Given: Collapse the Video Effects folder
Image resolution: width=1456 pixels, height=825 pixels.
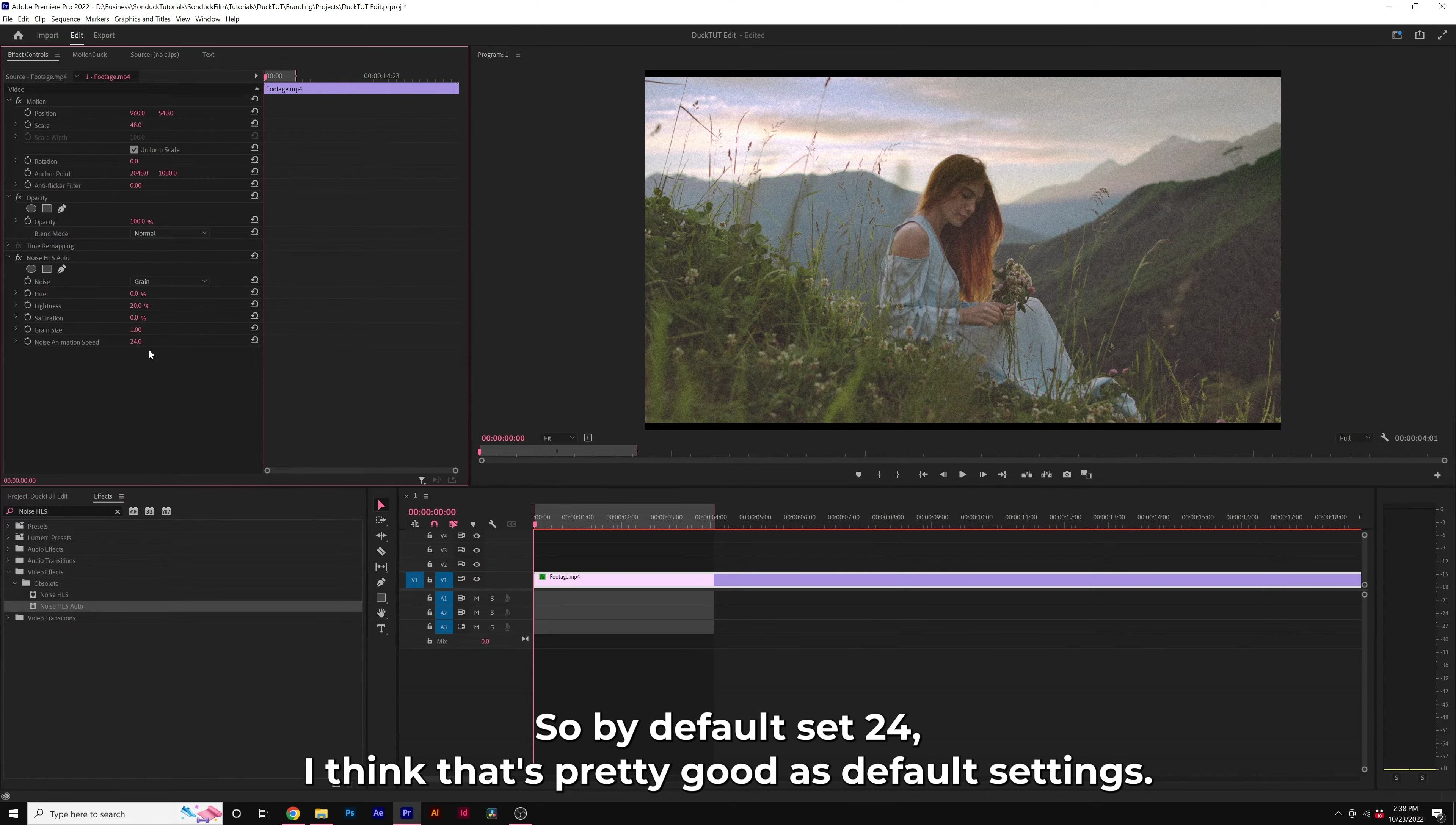Looking at the screenshot, I should 8,572.
